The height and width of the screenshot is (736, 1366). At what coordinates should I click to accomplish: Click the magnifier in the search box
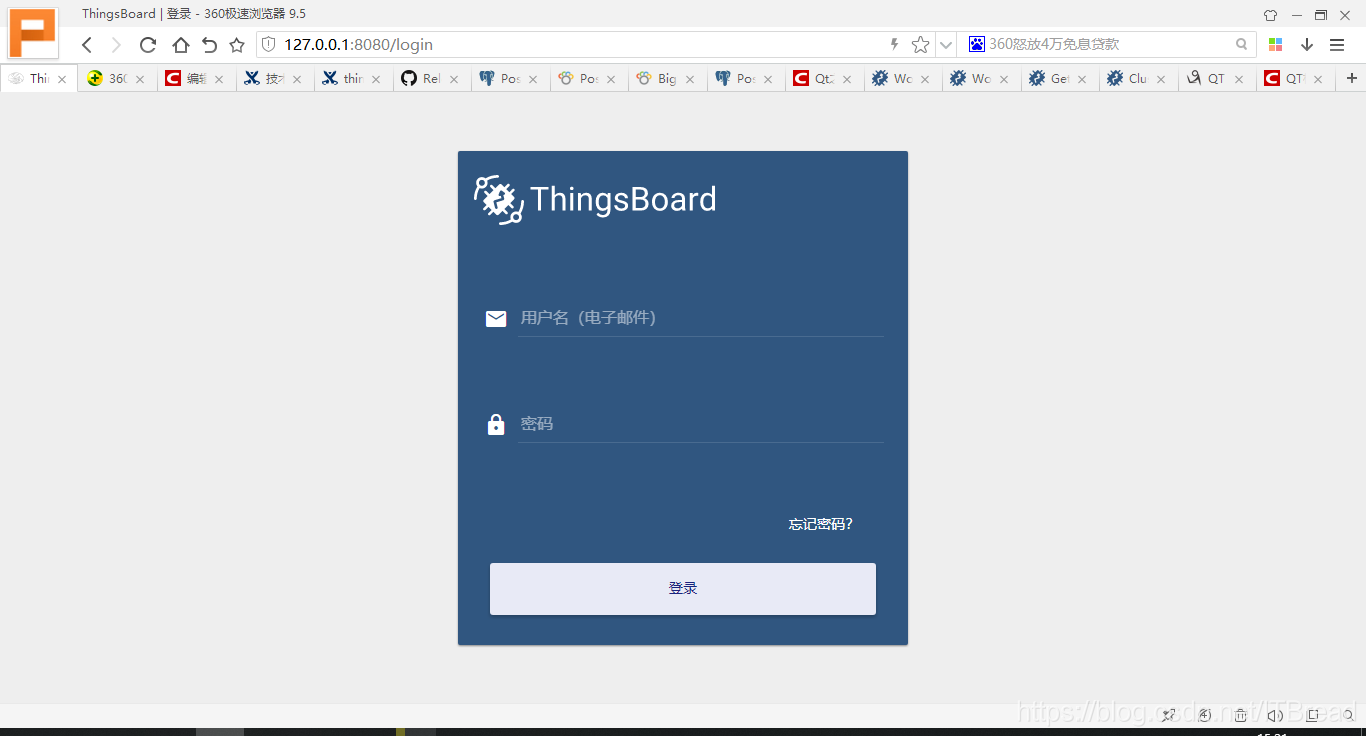(1241, 44)
